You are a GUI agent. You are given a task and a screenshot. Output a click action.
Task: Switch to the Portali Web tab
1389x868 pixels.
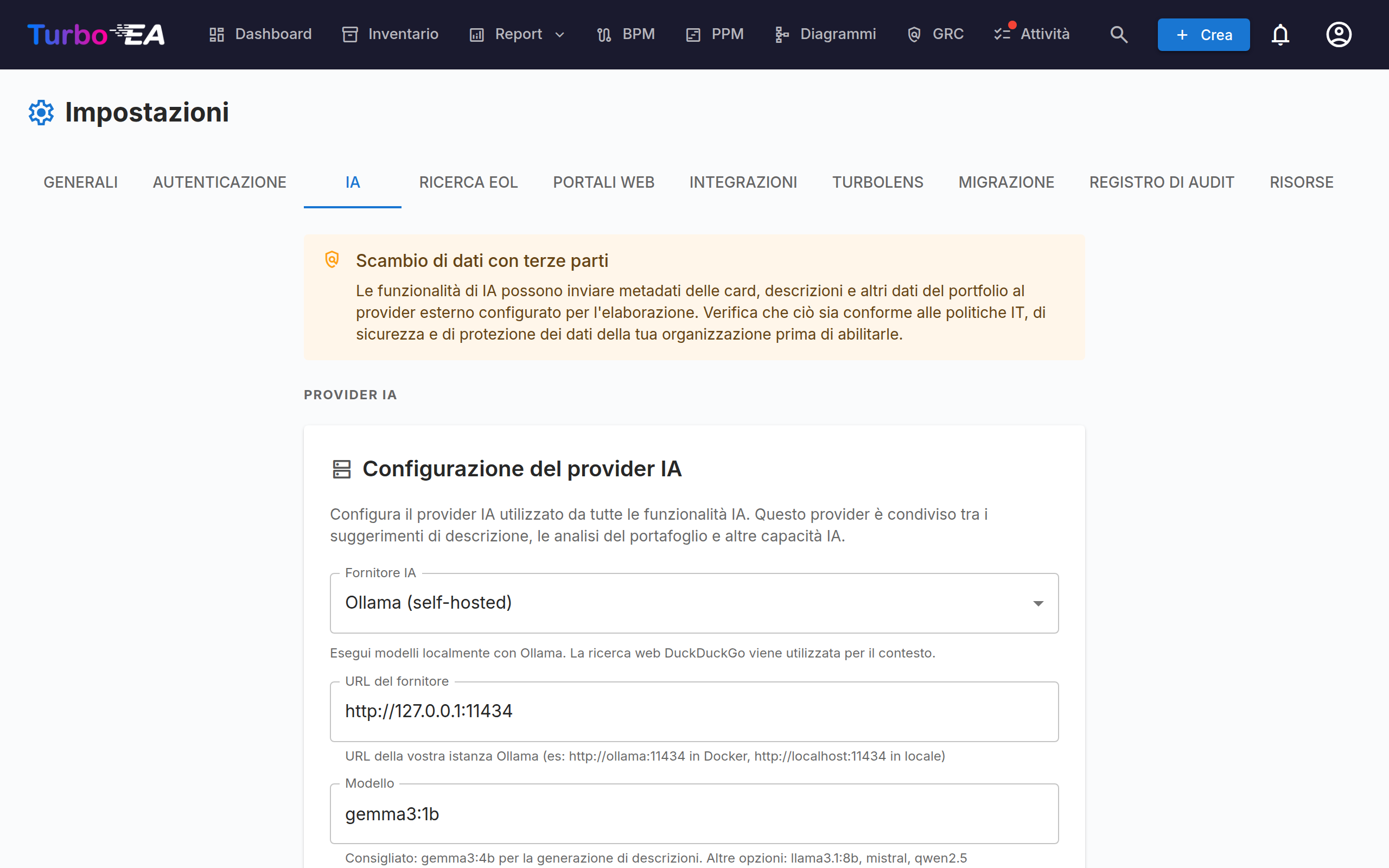click(x=603, y=183)
